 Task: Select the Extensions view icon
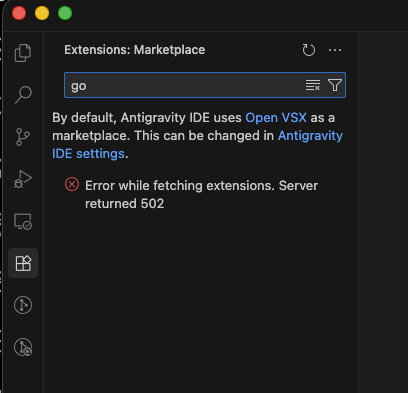(x=23, y=263)
